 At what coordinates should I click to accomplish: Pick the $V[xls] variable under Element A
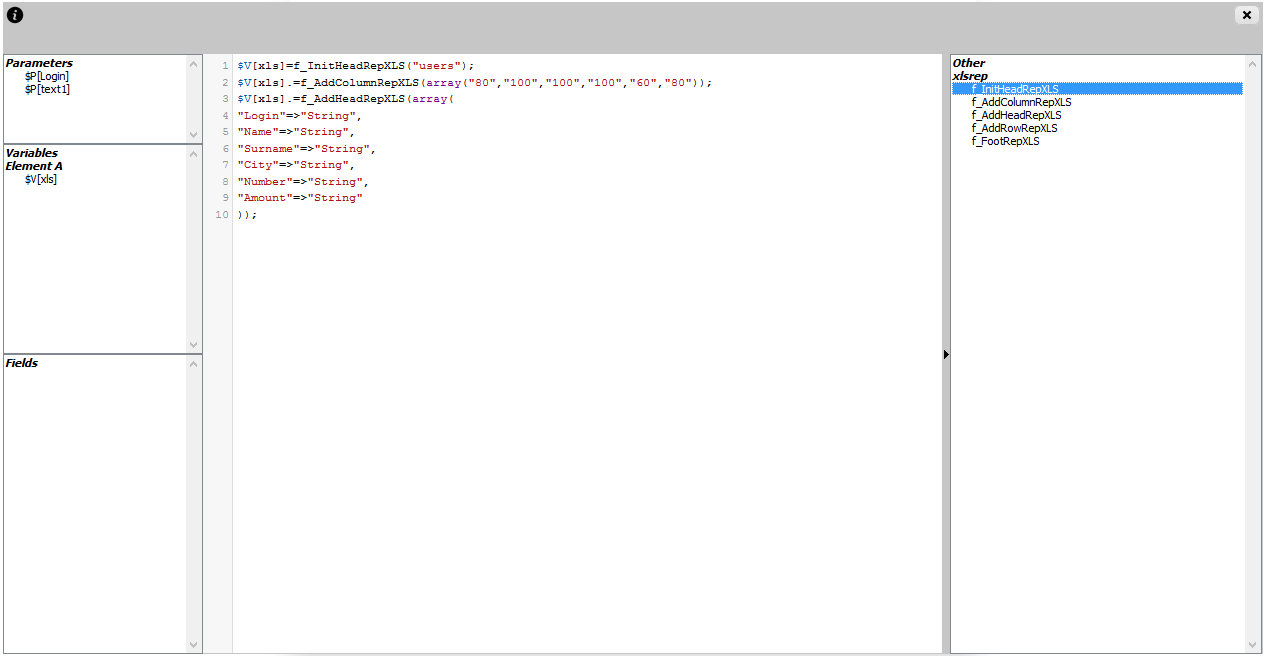click(x=41, y=179)
